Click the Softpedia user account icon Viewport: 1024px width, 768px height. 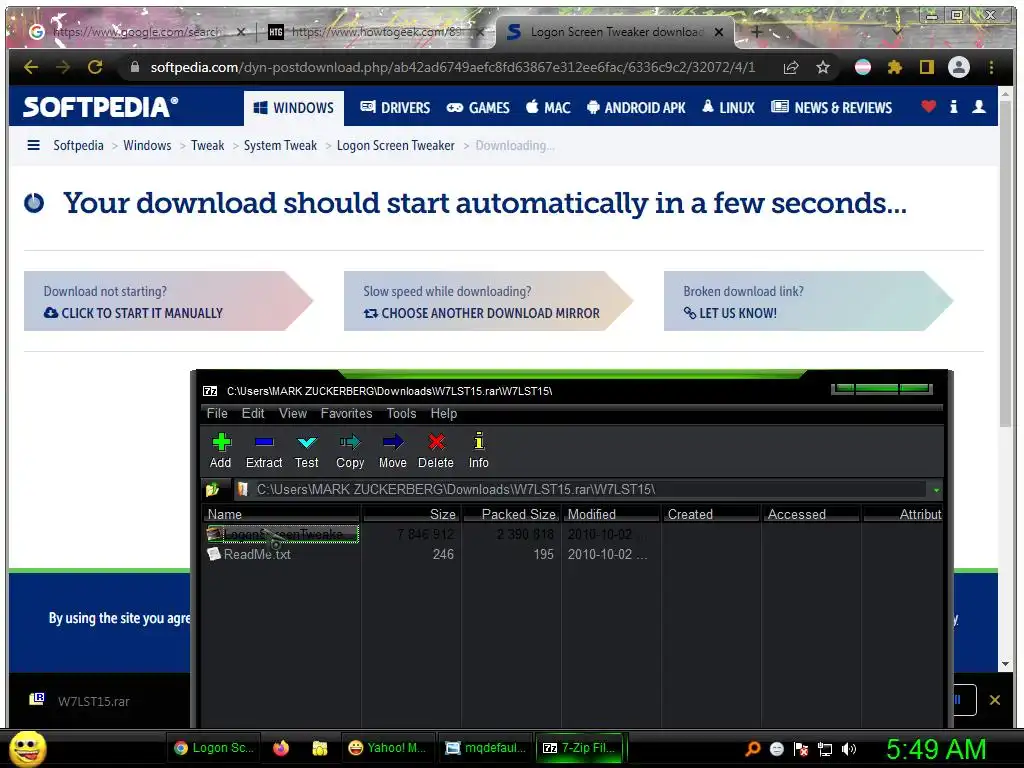pos(978,106)
